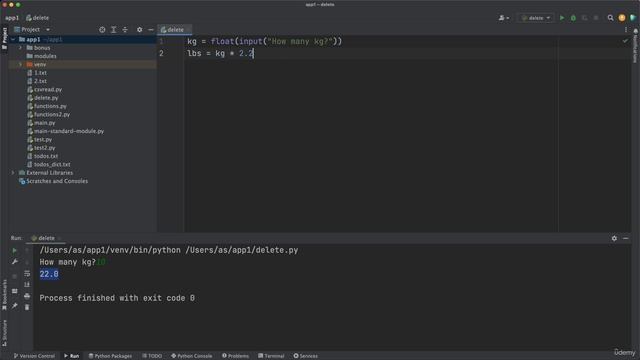Minimize the Run panel with minus icon
The height and width of the screenshot is (360, 640).
[626, 238]
